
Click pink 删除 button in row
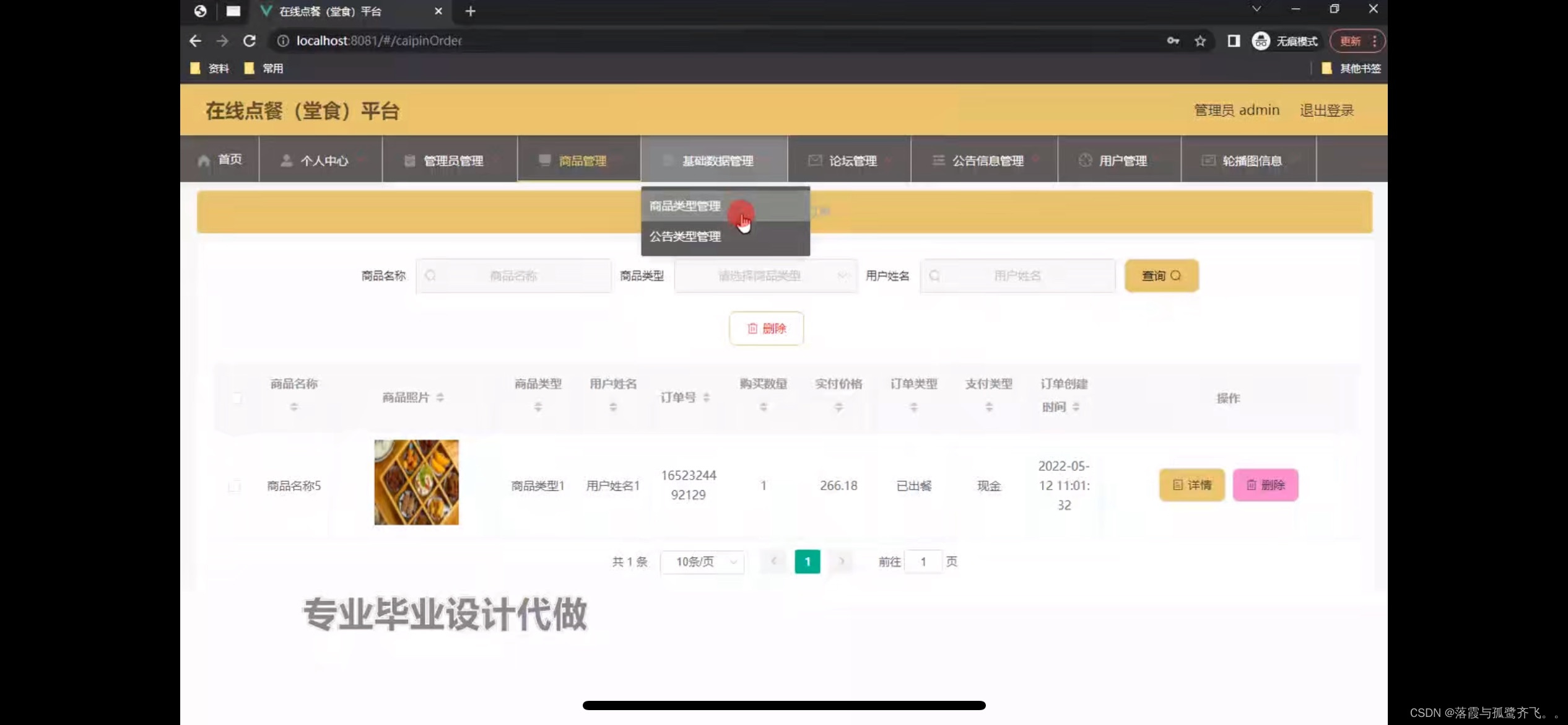1265,485
